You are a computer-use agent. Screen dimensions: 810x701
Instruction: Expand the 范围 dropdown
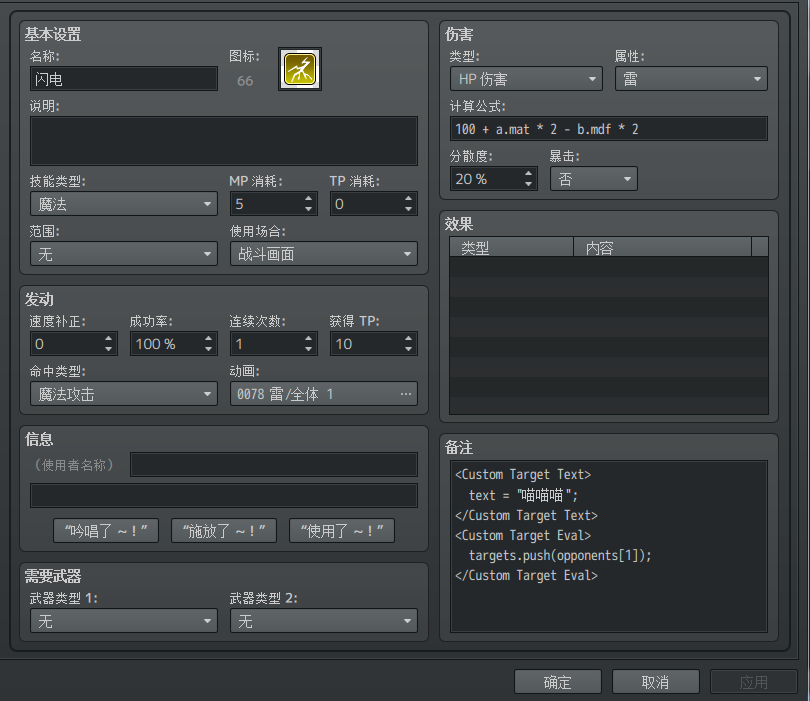(124, 254)
